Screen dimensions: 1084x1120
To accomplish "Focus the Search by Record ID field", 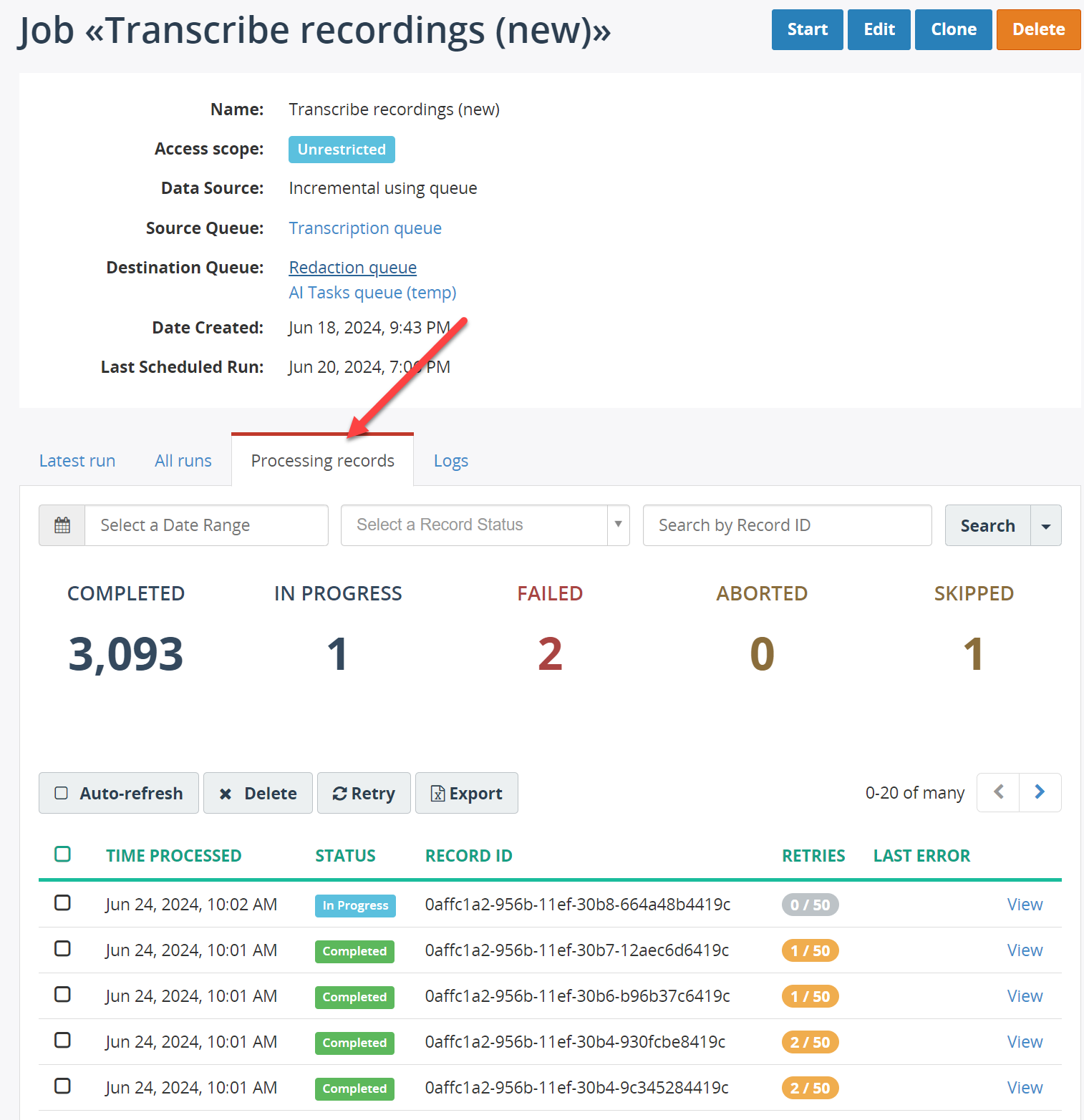I will point(788,525).
